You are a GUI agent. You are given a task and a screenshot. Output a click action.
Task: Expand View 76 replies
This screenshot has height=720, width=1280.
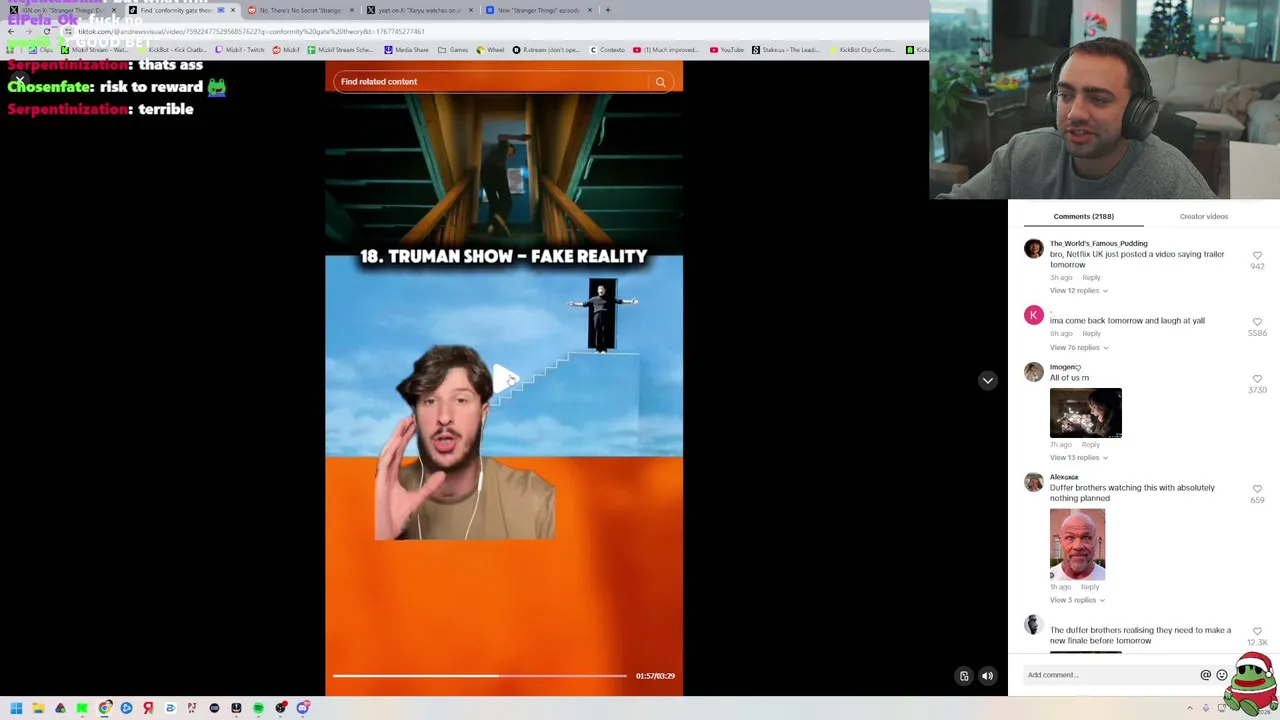[1078, 348]
